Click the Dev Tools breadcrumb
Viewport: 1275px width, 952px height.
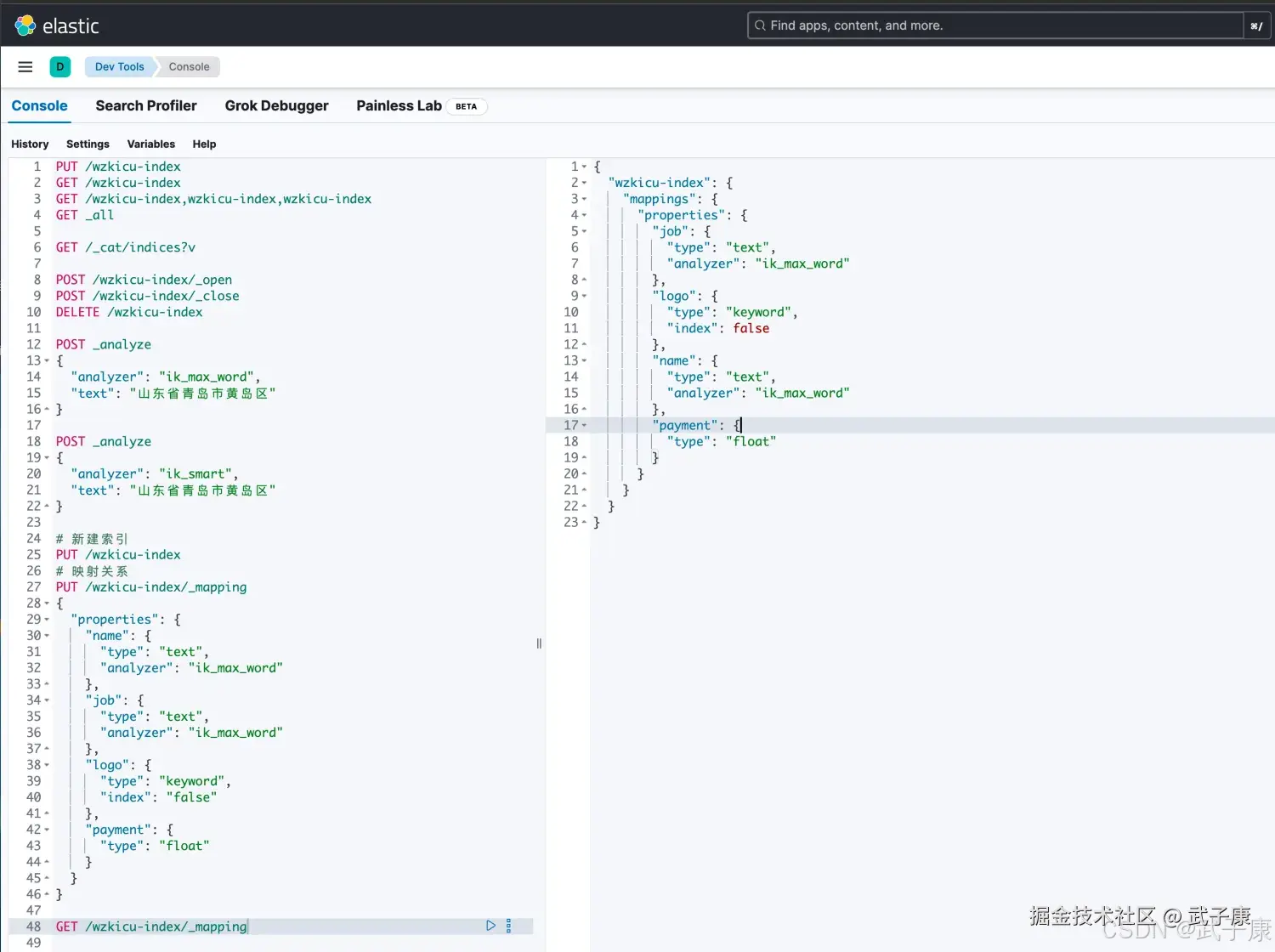tap(119, 67)
